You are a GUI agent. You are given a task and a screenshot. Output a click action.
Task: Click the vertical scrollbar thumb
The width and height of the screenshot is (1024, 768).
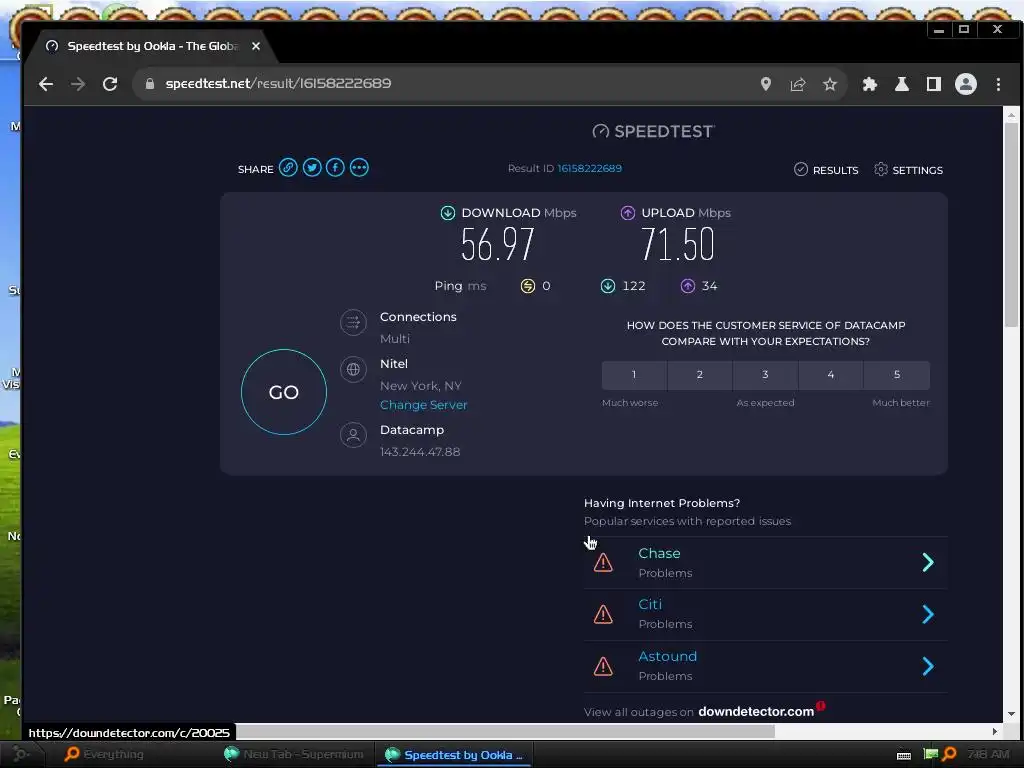tap(1012, 225)
